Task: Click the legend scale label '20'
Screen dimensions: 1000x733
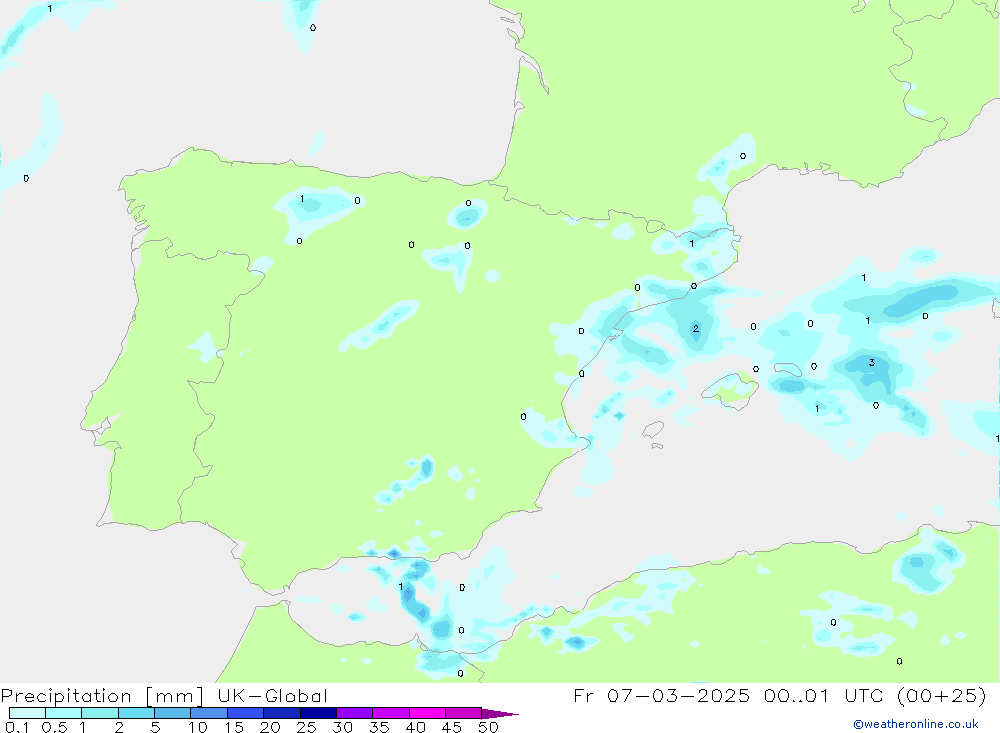Action: [270, 727]
